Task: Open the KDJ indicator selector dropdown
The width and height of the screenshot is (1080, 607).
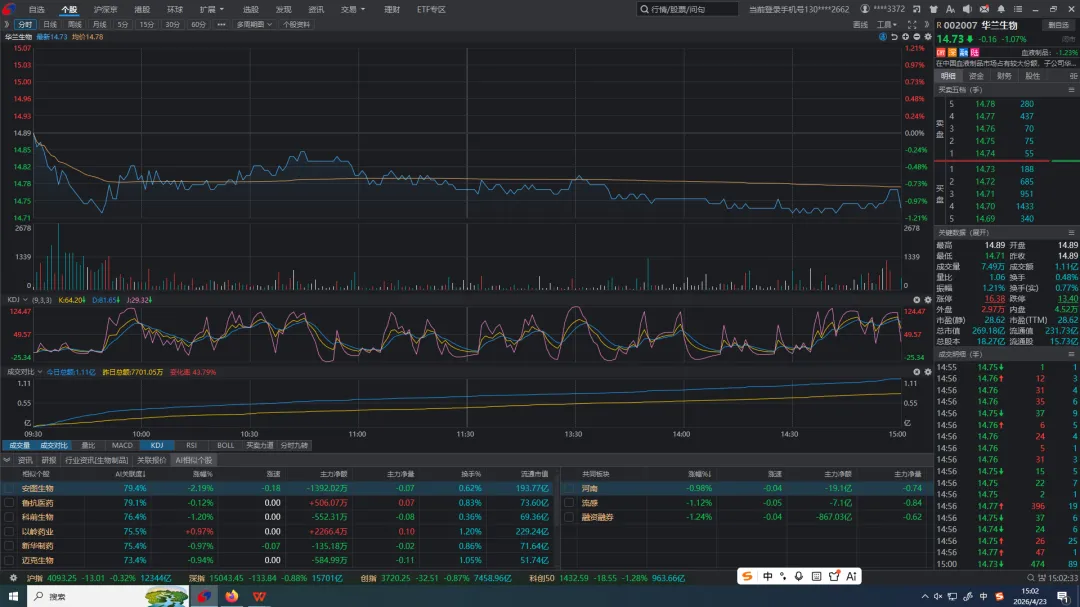Action: (17, 300)
